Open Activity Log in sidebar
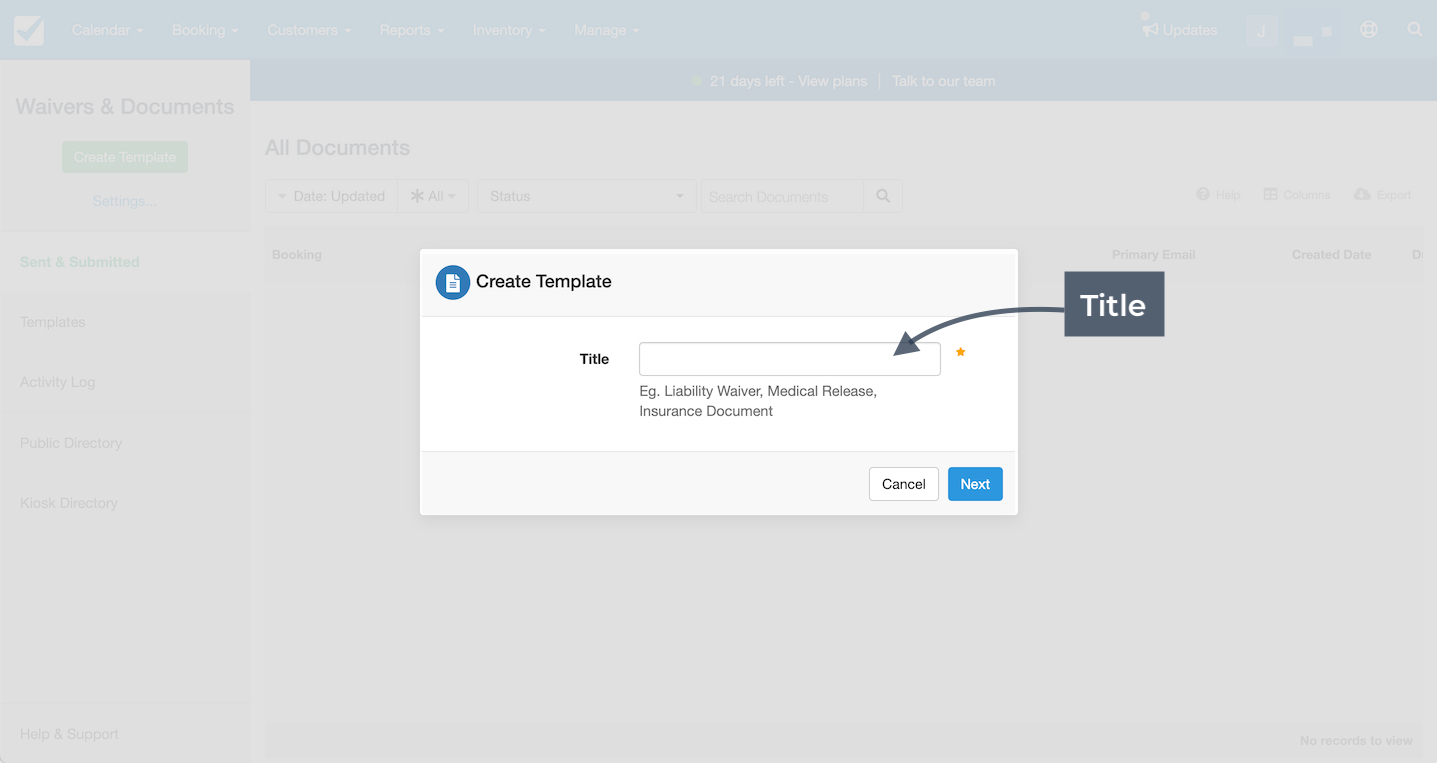This screenshot has width=1437, height=763. pos(58,382)
